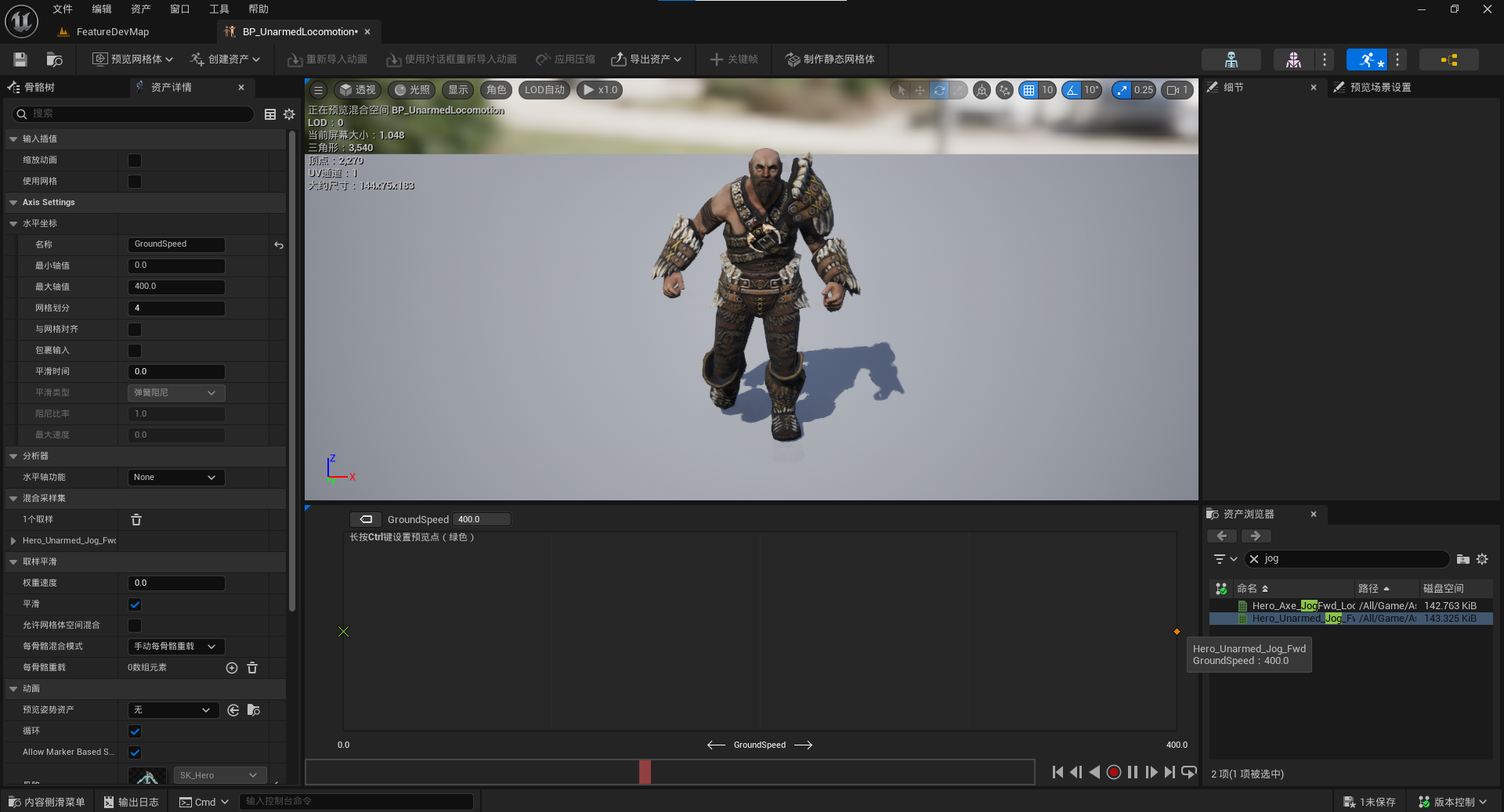1504x812 pixels.
Task: Open preview pose asset dropdown
Action: [x=173, y=710]
